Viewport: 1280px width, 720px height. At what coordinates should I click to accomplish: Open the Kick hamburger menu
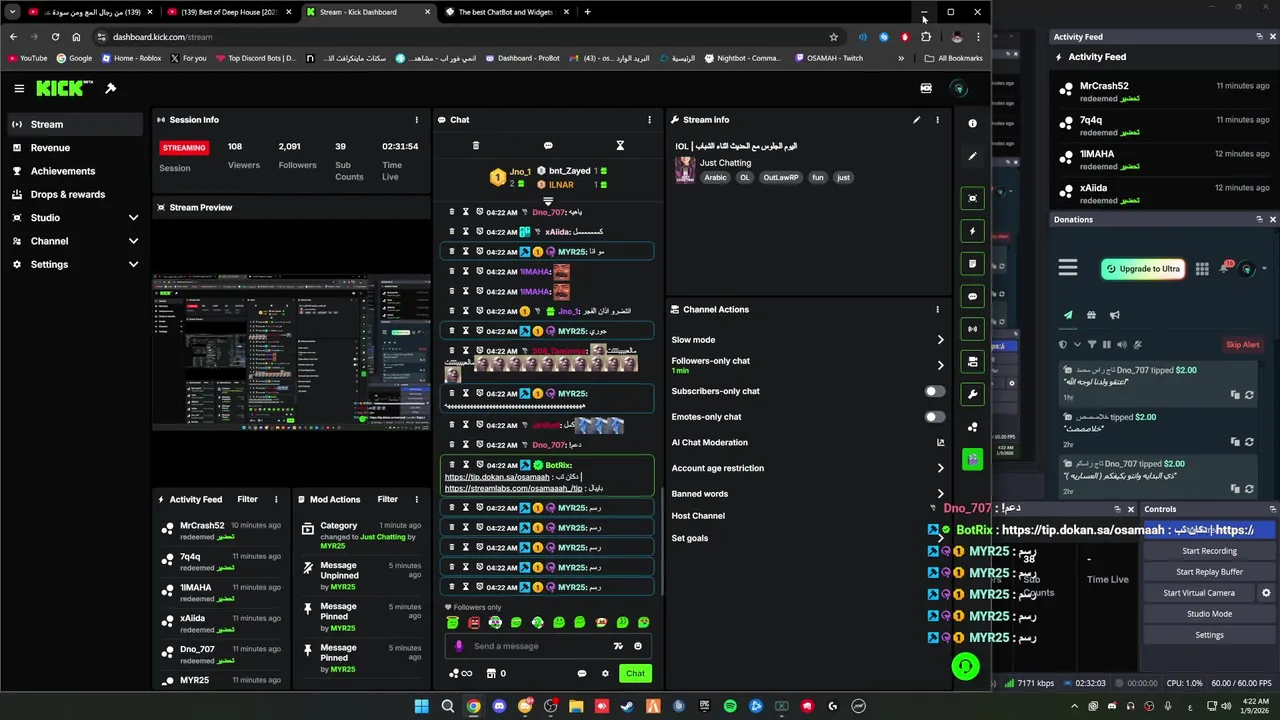point(19,88)
